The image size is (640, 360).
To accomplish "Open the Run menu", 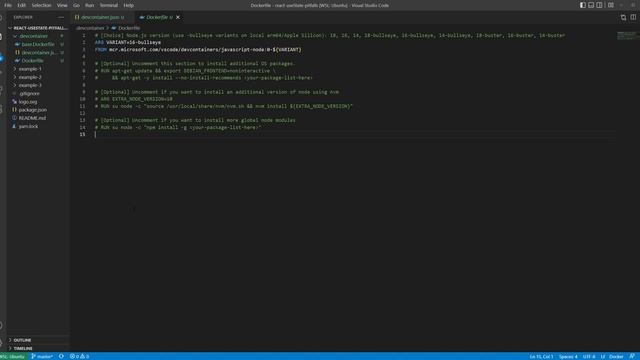I will coord(89,5).
